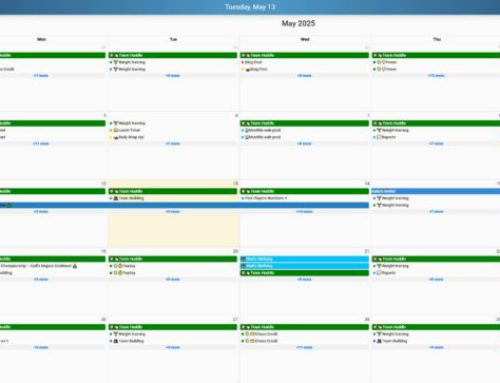Select the Tue column header
Screen dimensions: 500x383
(173, 39)
